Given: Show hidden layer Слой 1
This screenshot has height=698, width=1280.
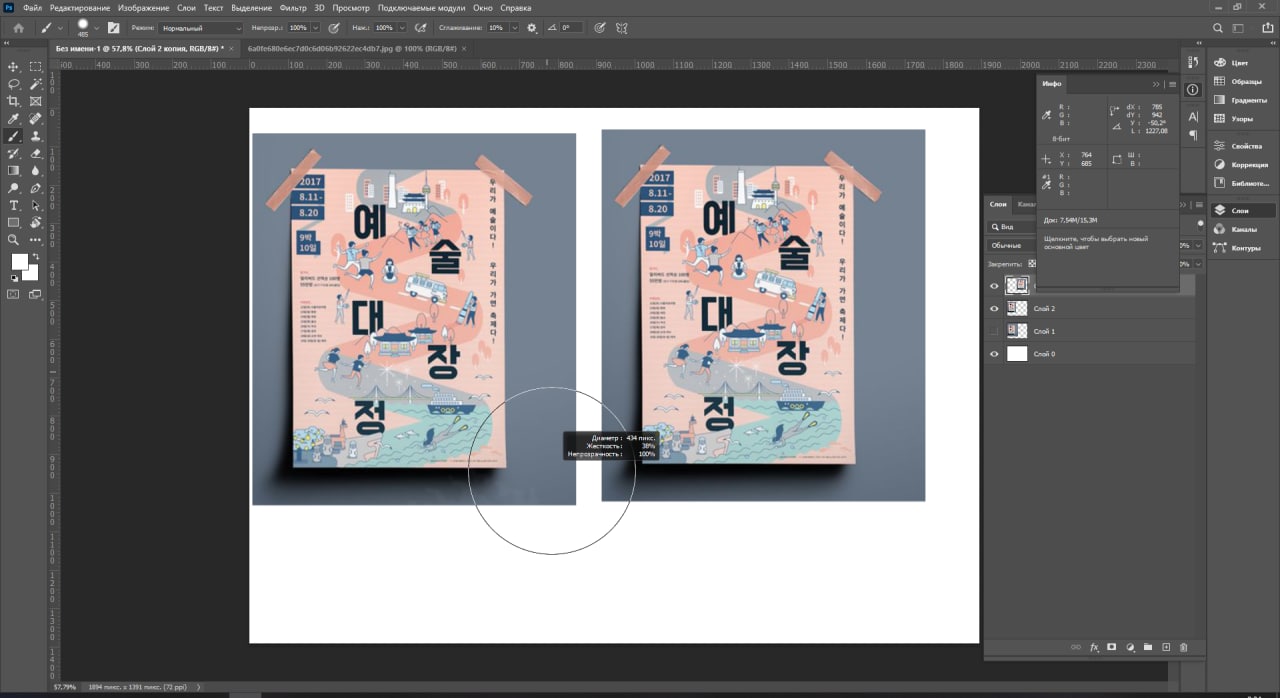Looking at the screenshot, I should click(x=994, y=331).
